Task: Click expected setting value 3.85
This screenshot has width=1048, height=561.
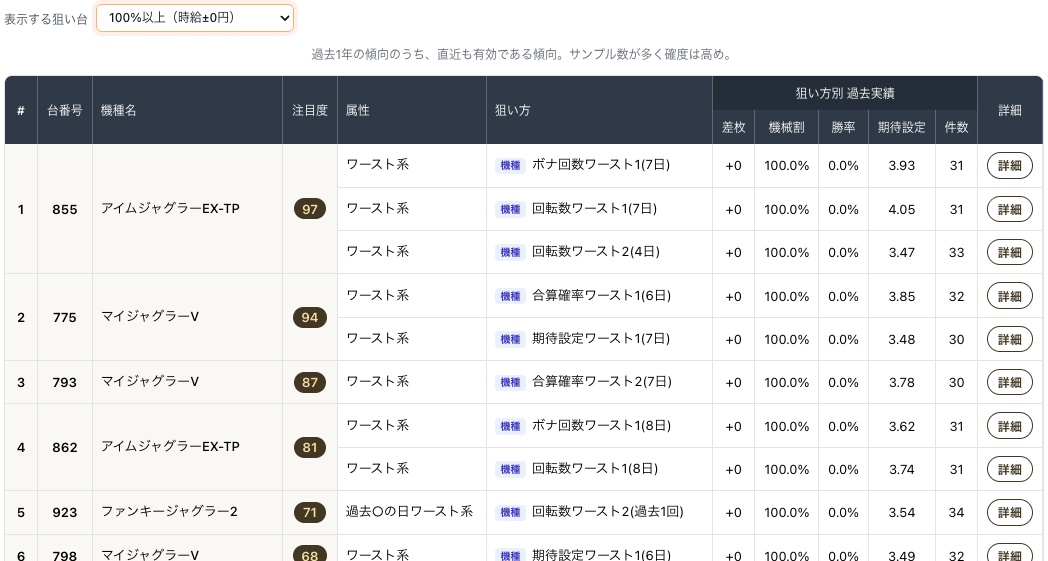Action: [x=901, y=296]
